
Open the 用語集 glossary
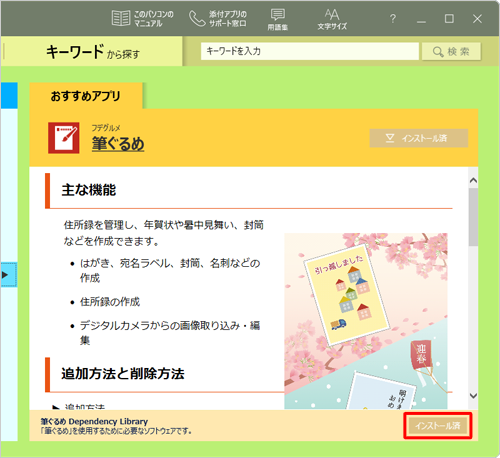(278, 19)
